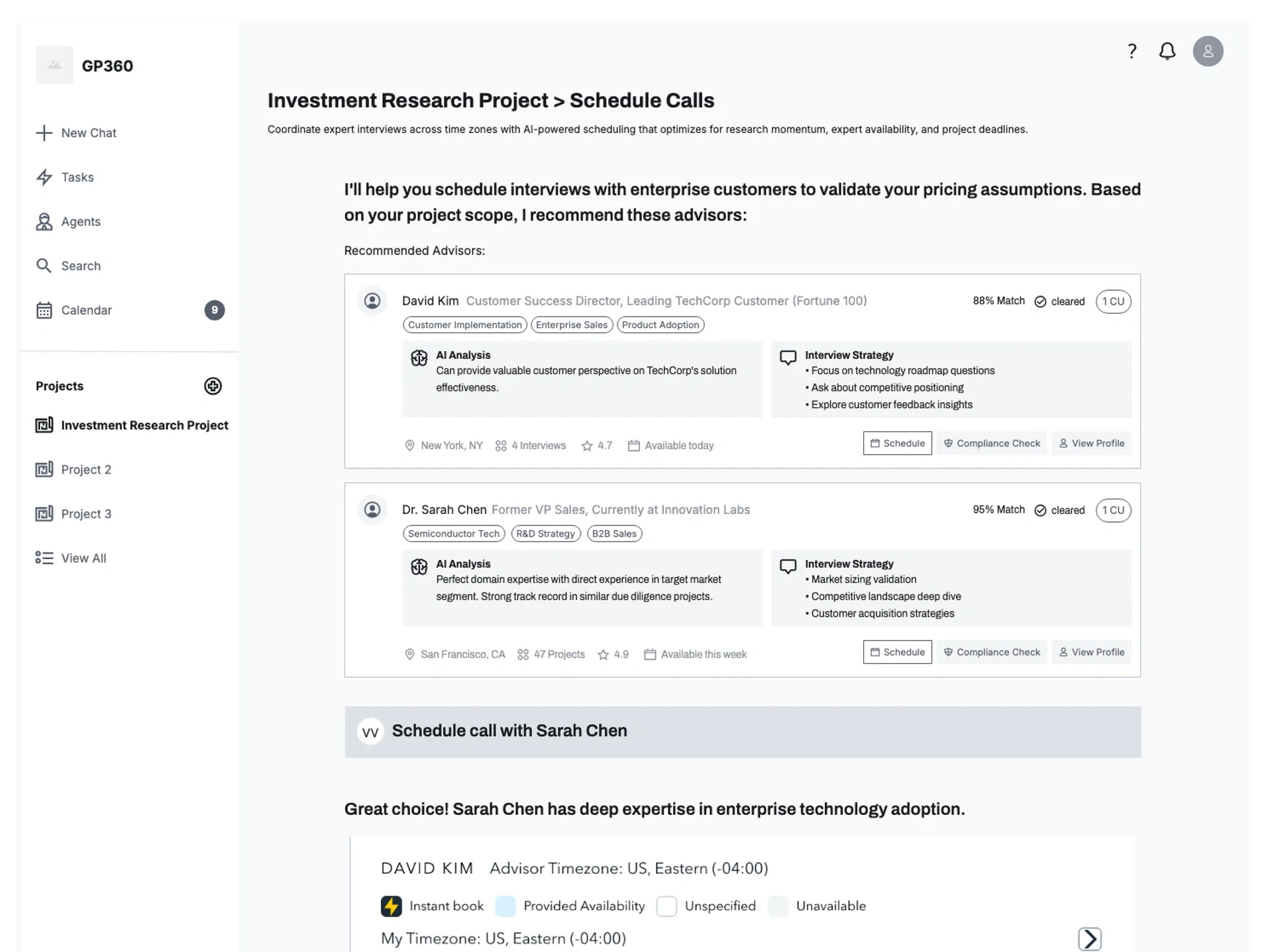The image size is (1268, 952).
Task: Toggle the Unspecified legend checkbox
Action: coord(666,906)
